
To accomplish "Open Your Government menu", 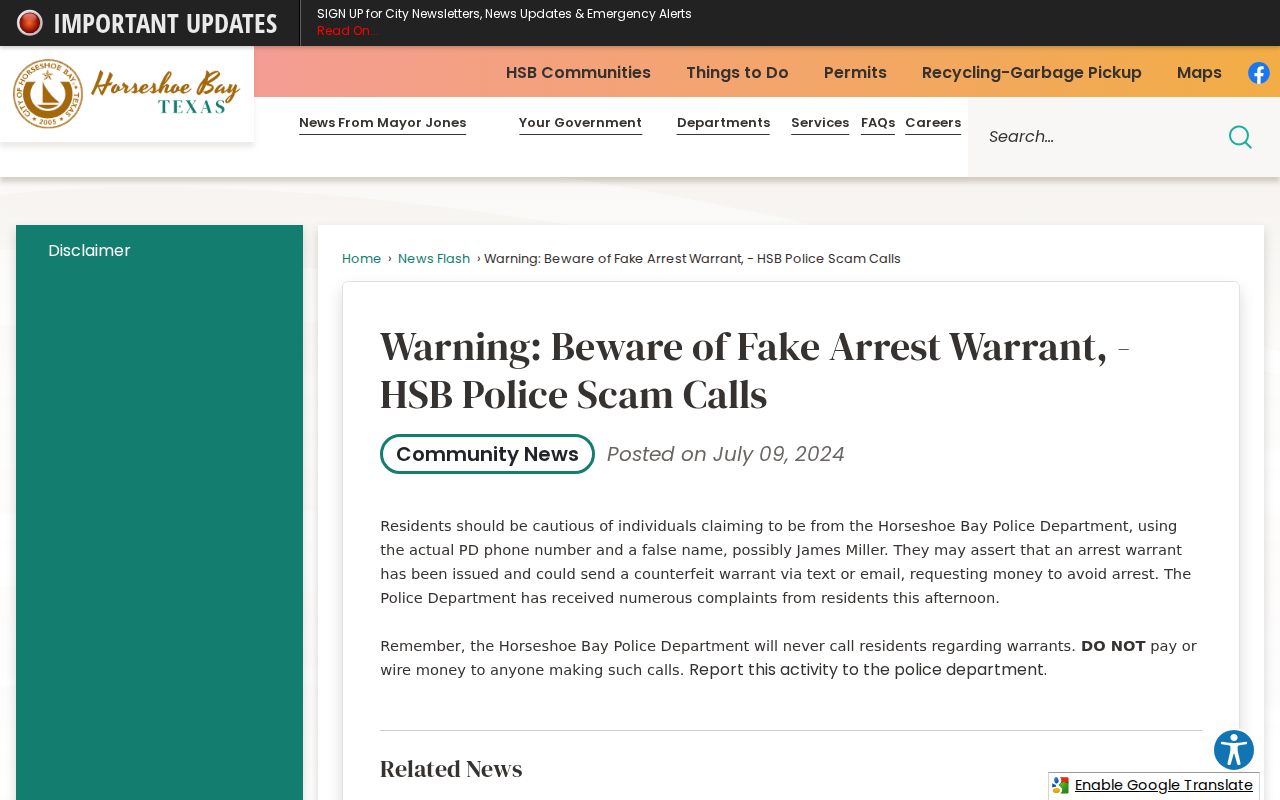I will coord(580,123).
